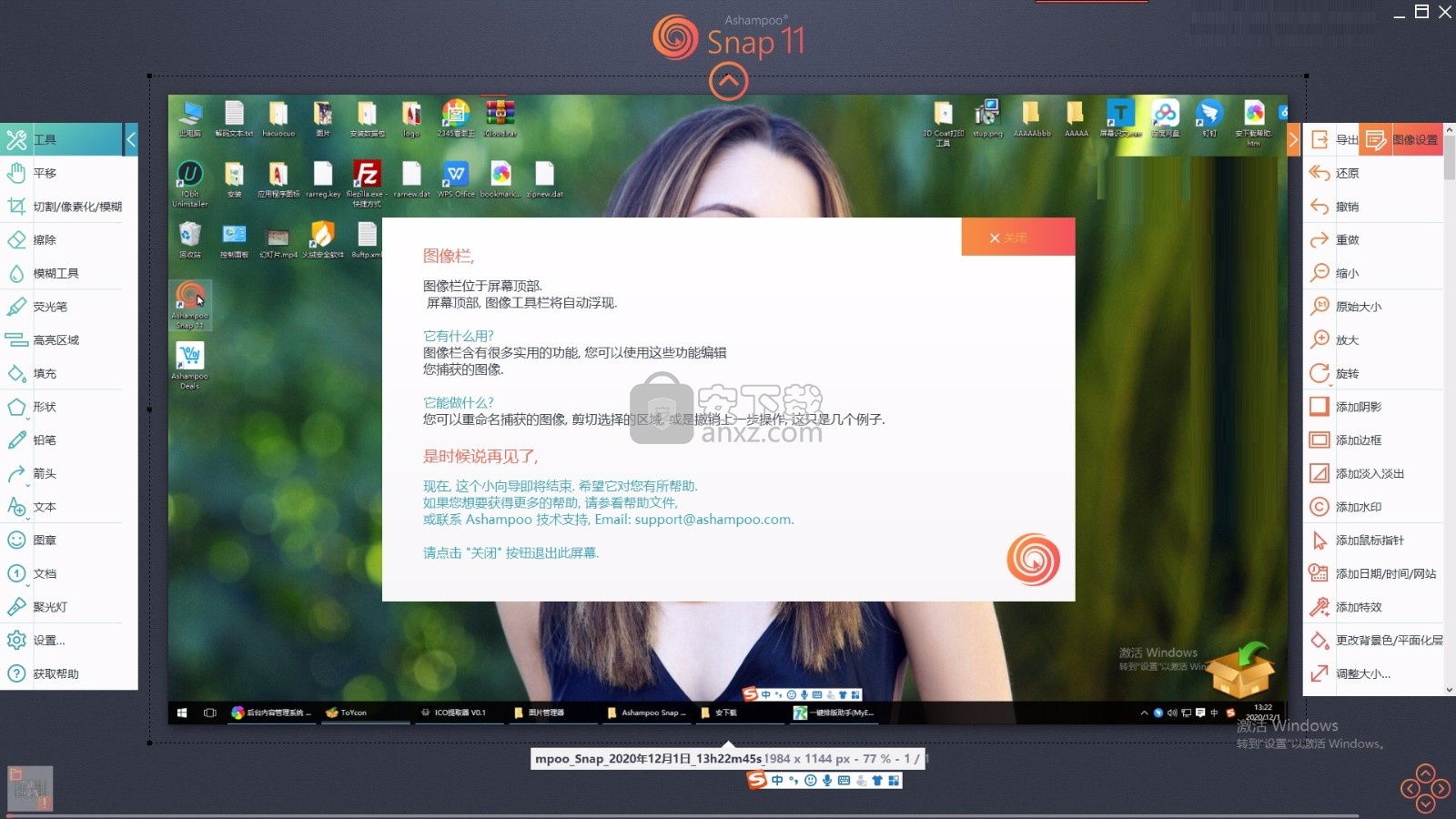Screen dimensions: 1456x819
Task: Click the "图像栏," dialog title
Action: click(x=449, y=257)
